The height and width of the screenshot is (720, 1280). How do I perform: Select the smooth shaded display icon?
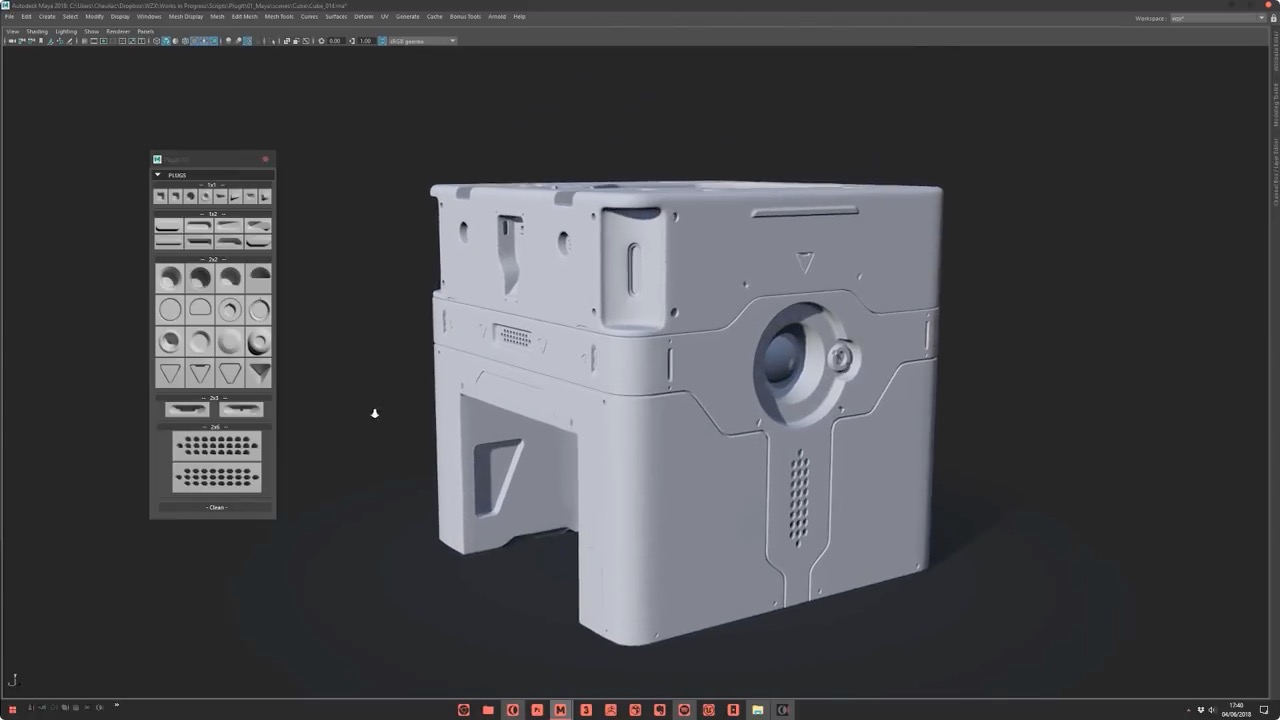(x=166, y=41)
